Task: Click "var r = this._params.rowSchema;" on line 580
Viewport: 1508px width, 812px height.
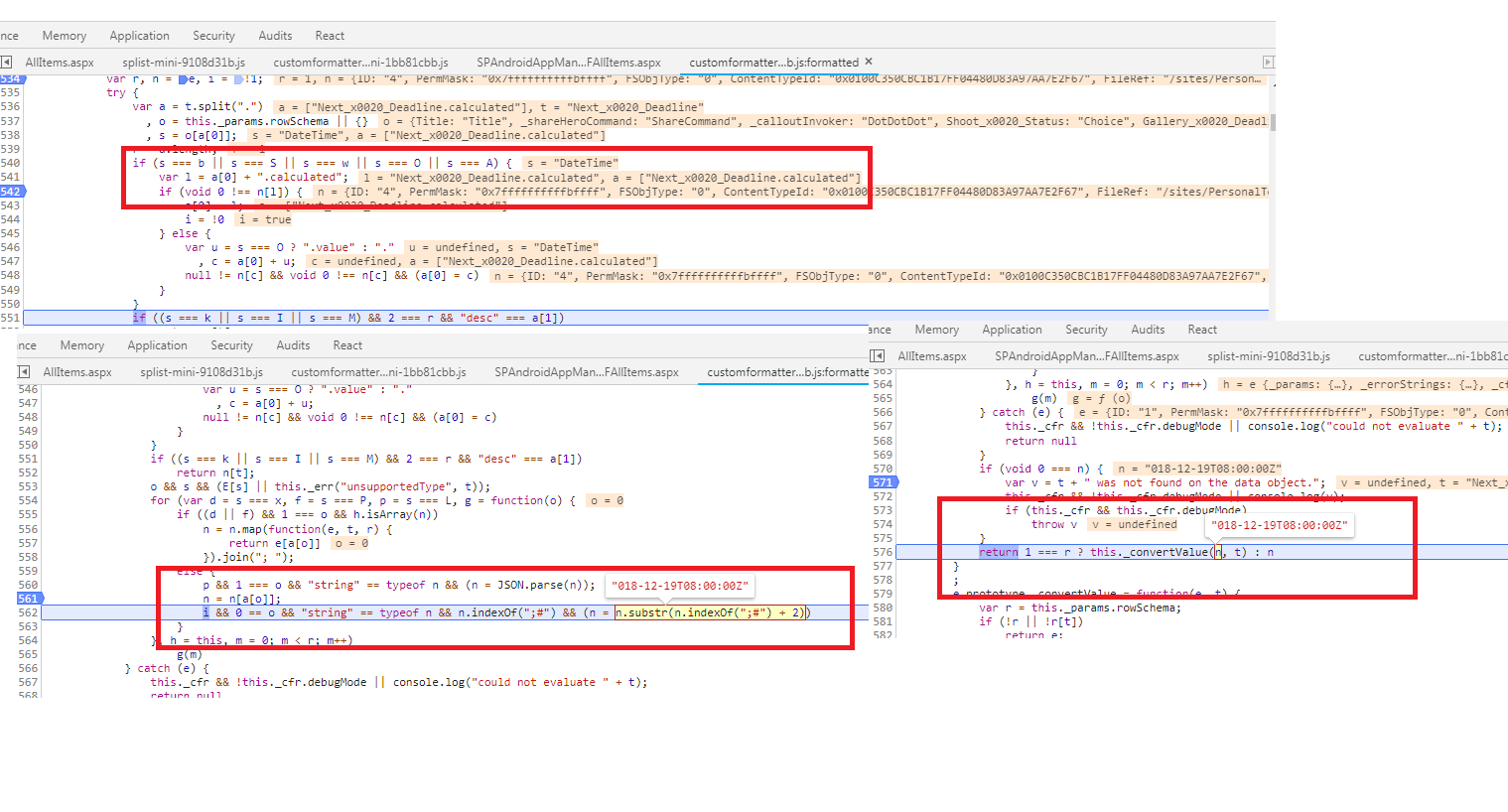Action: point(1080,608)
